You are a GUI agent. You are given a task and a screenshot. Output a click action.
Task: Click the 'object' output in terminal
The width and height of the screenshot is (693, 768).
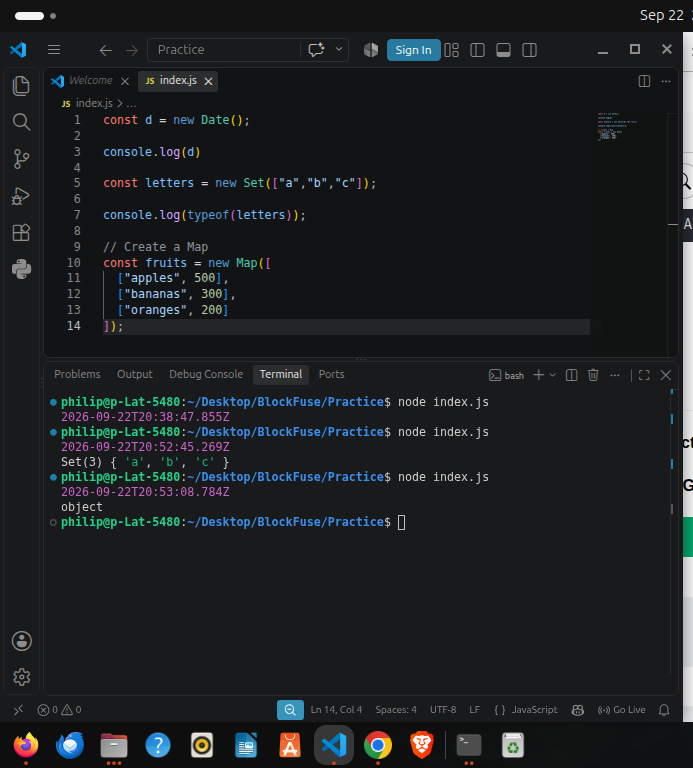click(x=82, y=507)
